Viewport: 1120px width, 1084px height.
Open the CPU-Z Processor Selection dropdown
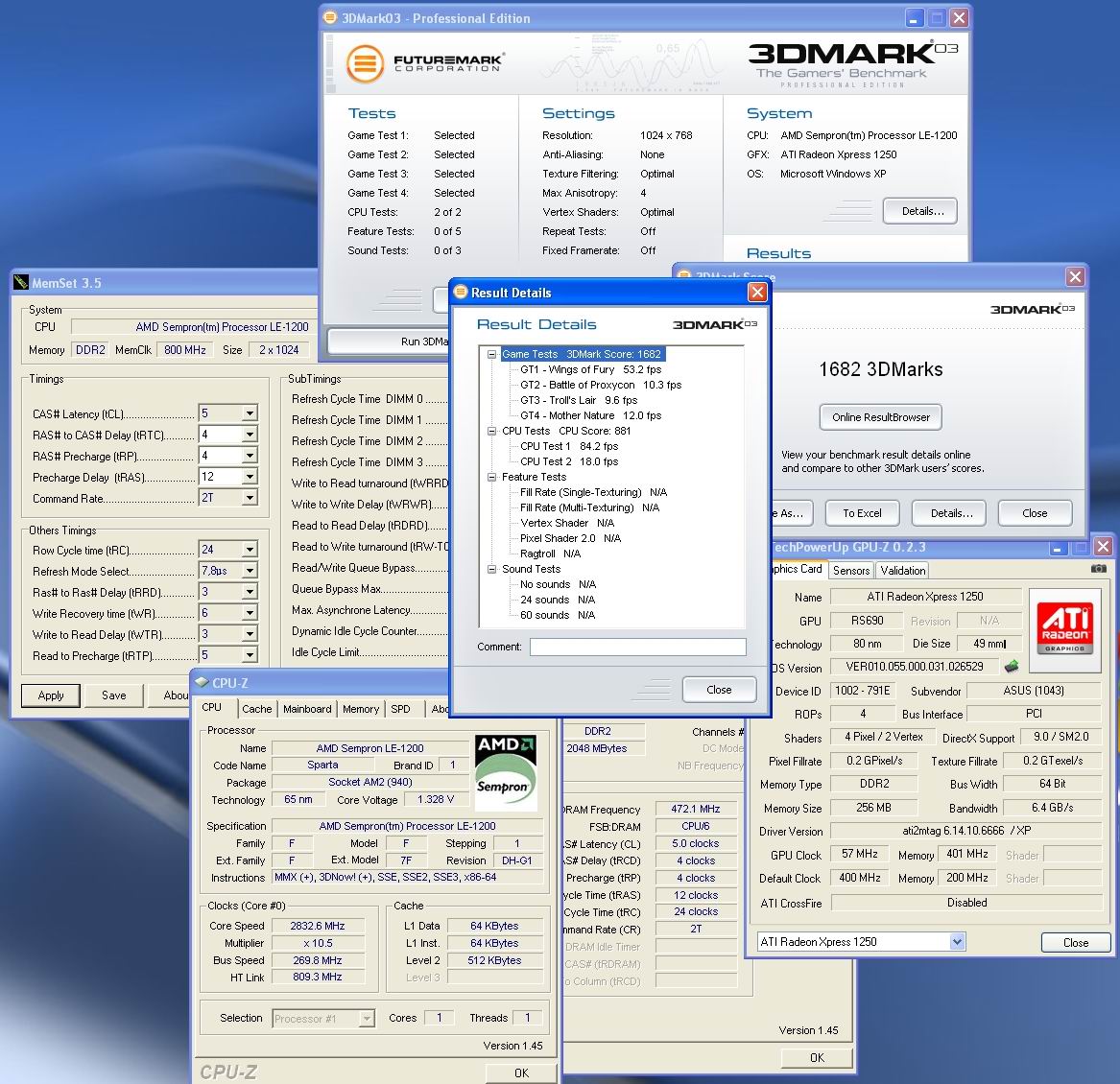(x=367, y=1019)
